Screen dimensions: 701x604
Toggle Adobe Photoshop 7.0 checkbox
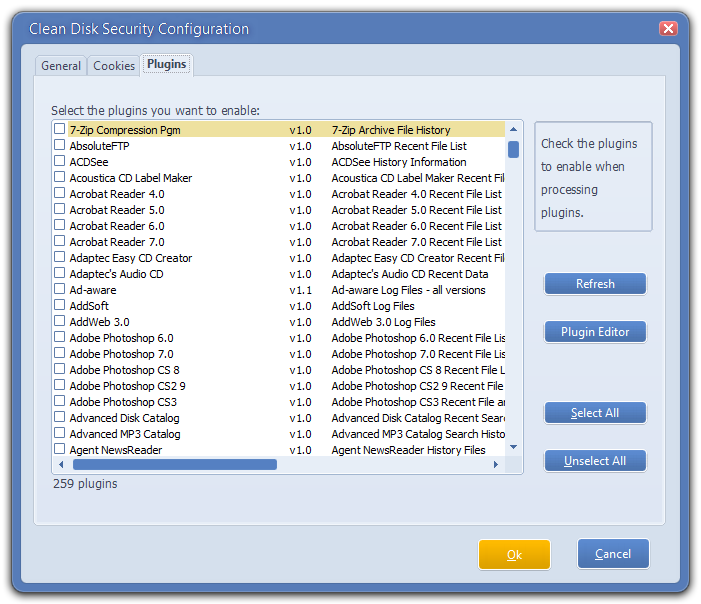click(x=59, y=353)
